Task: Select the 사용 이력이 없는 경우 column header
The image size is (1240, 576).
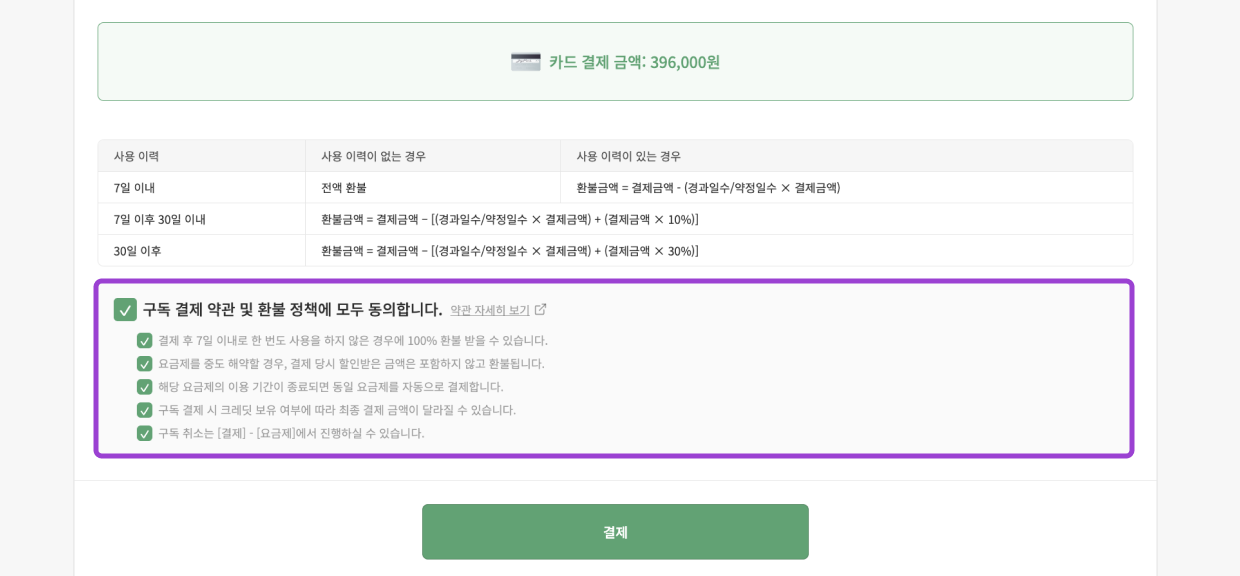Action: [373, 156]
